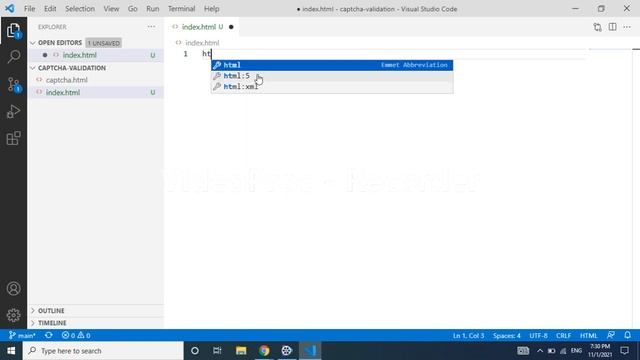Screen dimensions: 640x360
Task: Open Task View on taskbar
Action: click(x=217, y=351)
